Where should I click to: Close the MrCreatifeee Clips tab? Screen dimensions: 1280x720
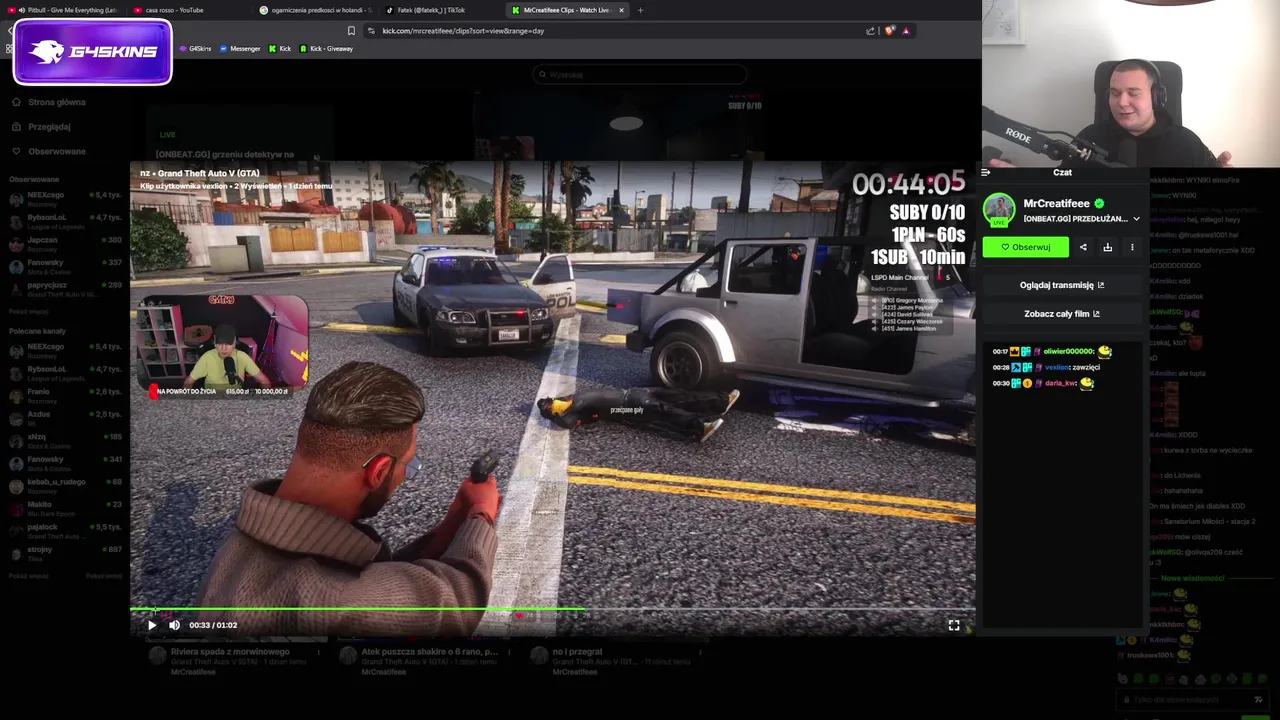(x=621, y=10)
